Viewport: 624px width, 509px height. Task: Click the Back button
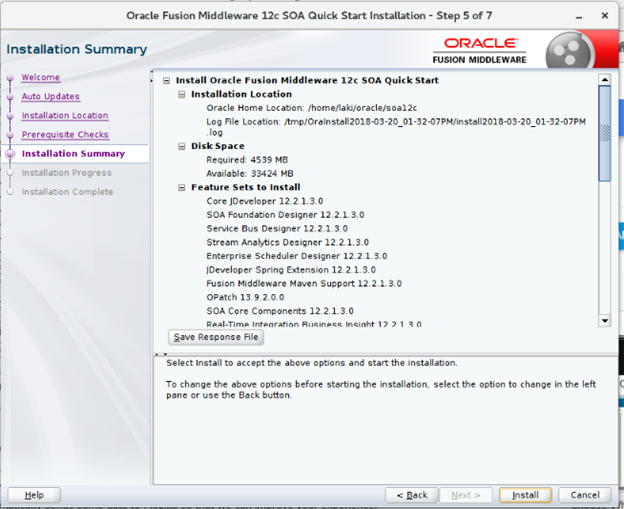412,495
